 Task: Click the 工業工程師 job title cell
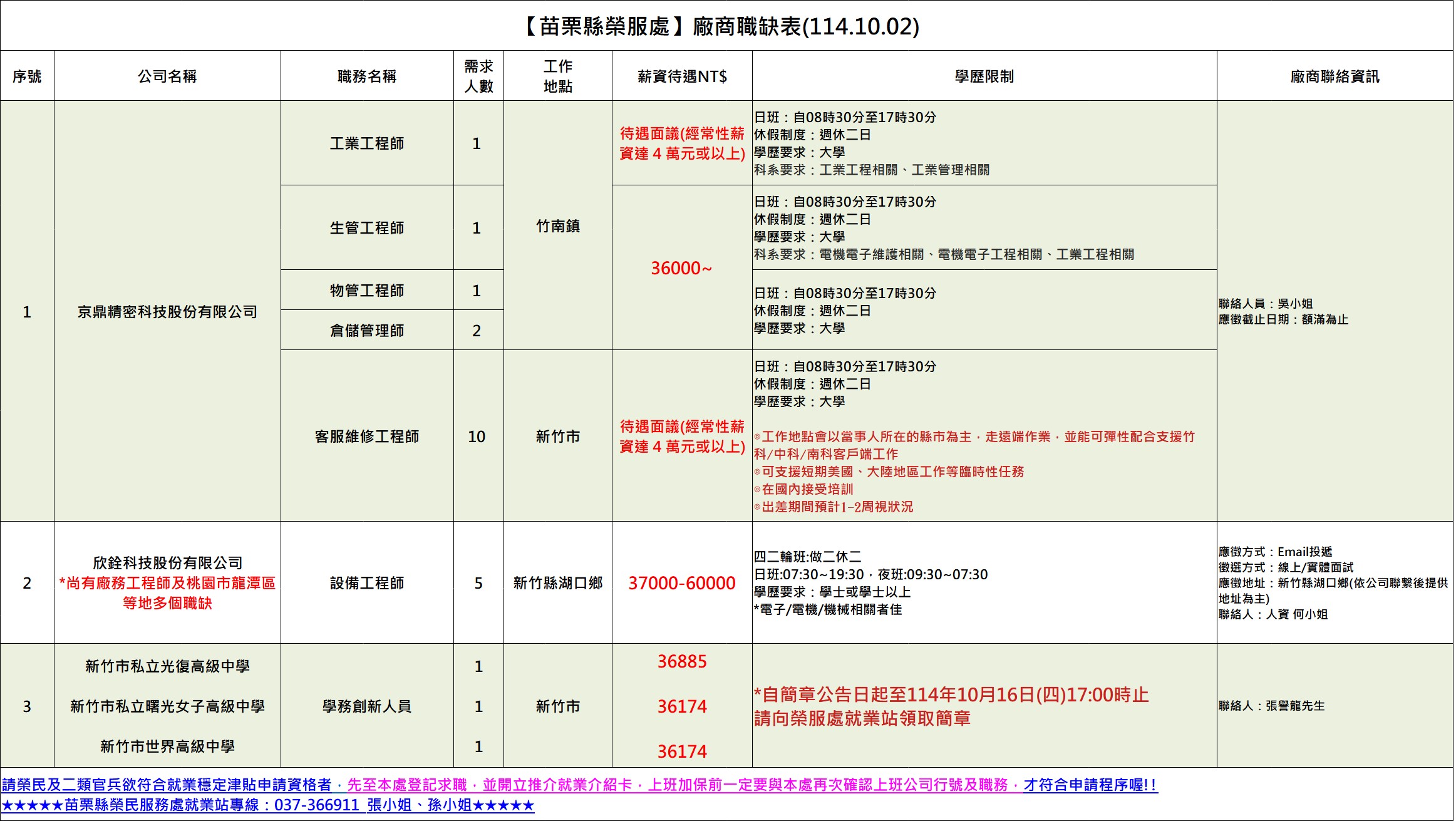(367, 143)
